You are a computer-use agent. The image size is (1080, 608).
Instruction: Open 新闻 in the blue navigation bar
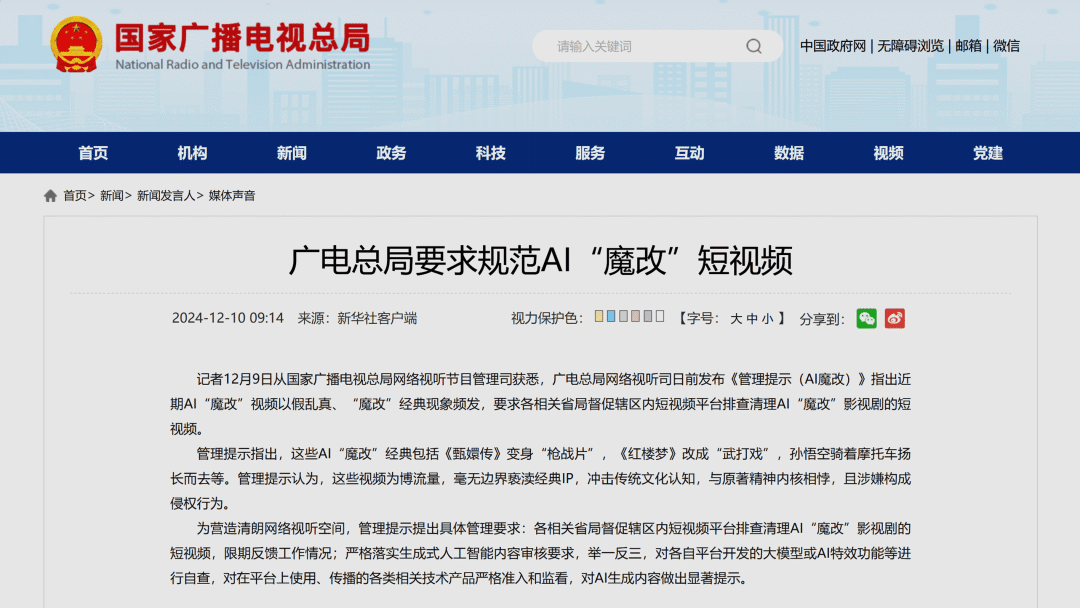[291, 153]
